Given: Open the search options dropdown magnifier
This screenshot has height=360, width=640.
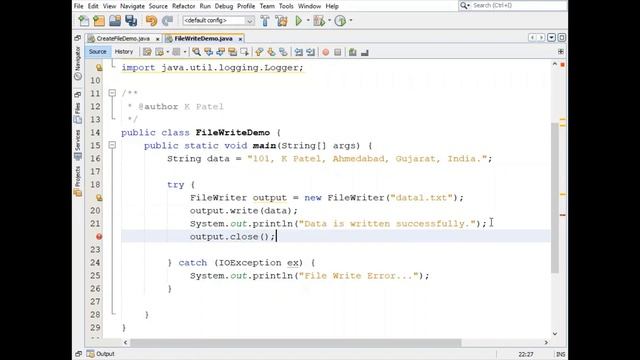Looking at the screenshot, I should (464, 5).
